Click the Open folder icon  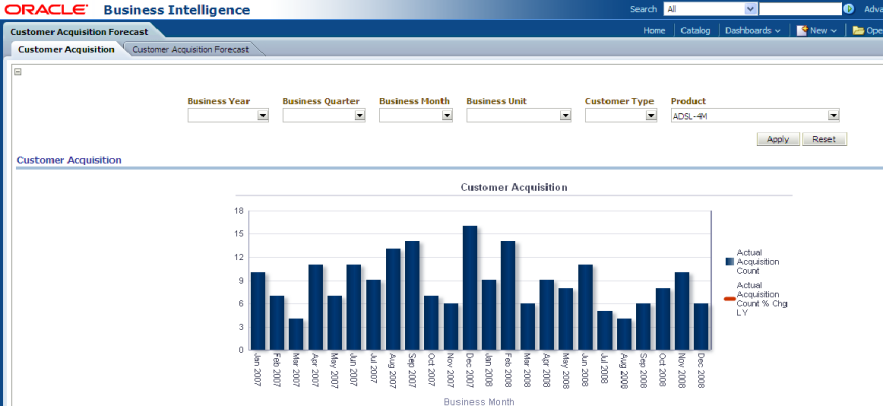pos(858,30)
